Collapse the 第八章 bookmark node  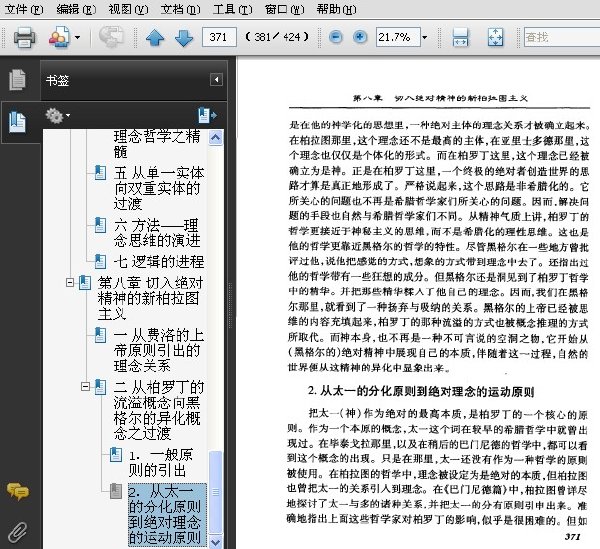point(70,283)
